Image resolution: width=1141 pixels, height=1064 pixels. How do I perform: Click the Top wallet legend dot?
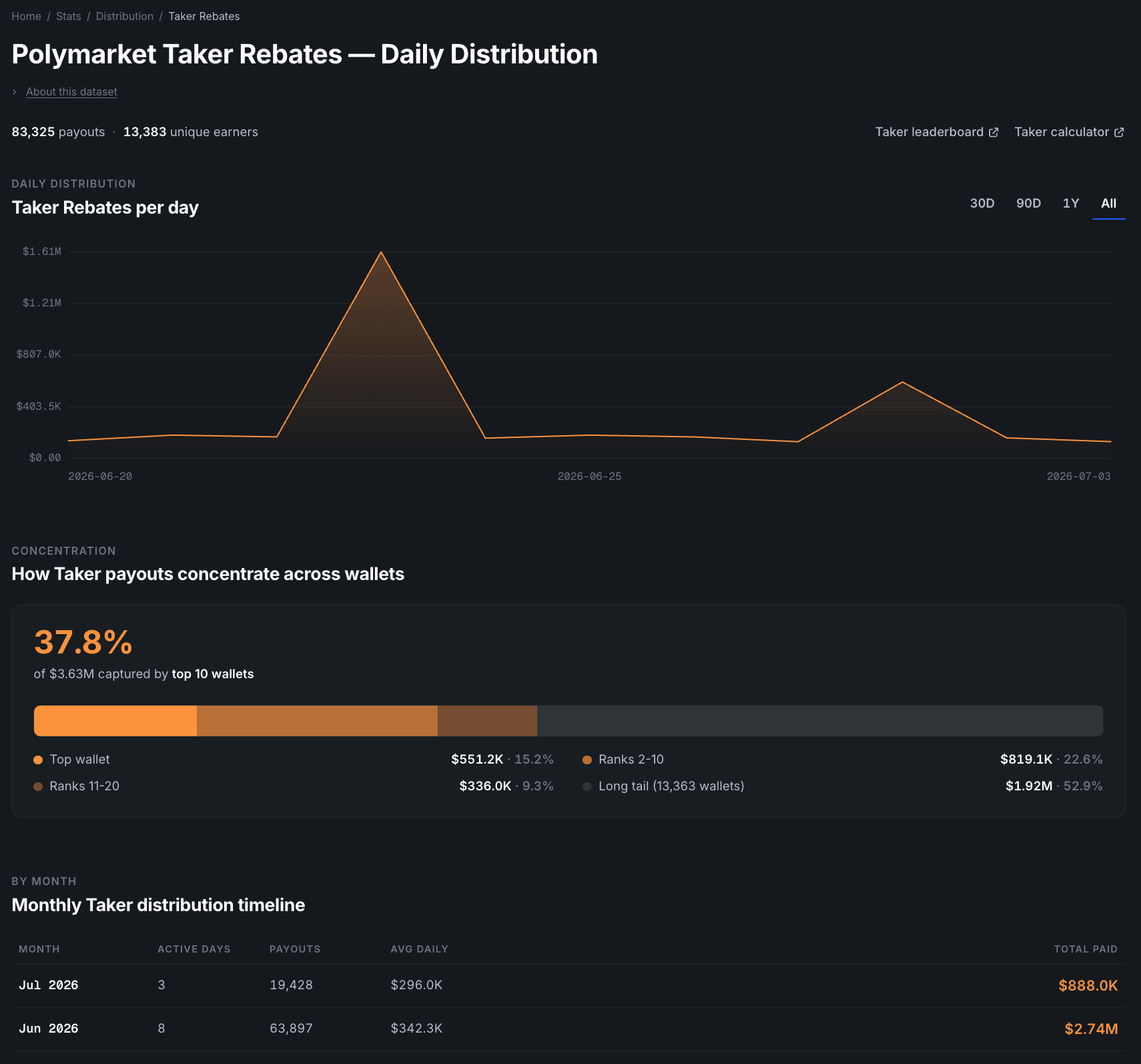coord(38,760)
